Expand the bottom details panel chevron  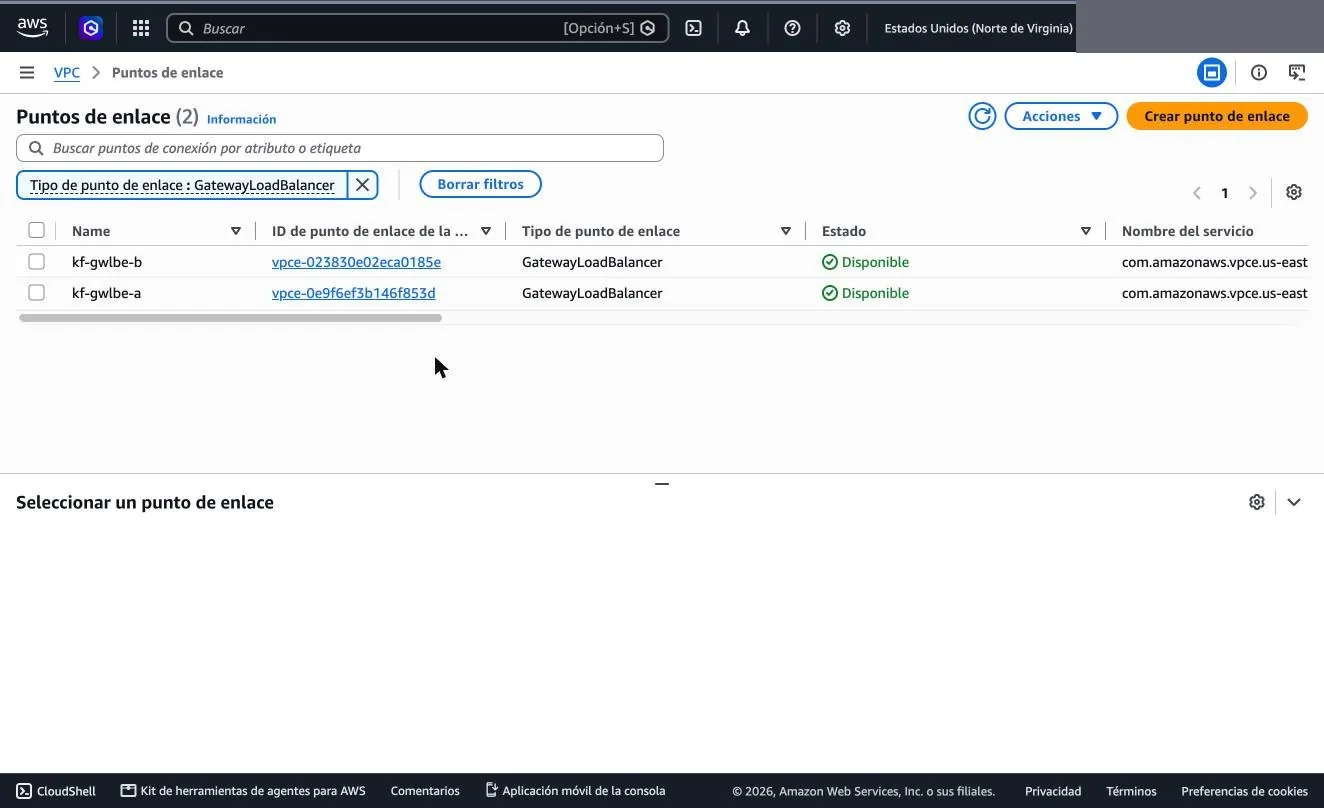(1294, 502)
